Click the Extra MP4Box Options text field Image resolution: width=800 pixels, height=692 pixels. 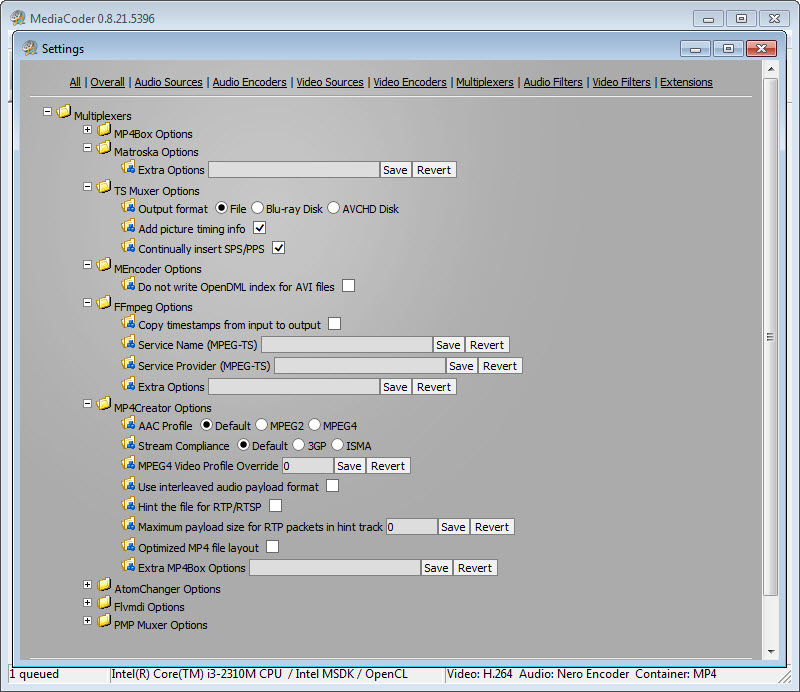point(334,568)
